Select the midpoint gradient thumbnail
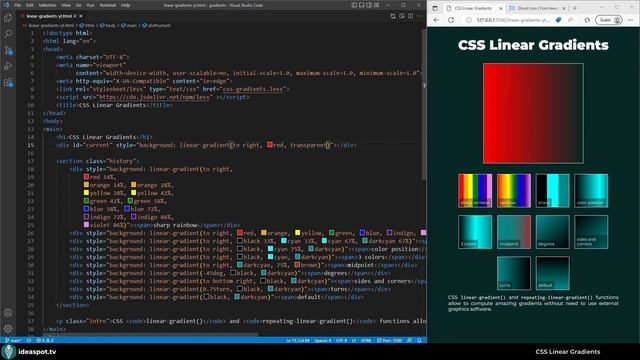 [514, 232]
